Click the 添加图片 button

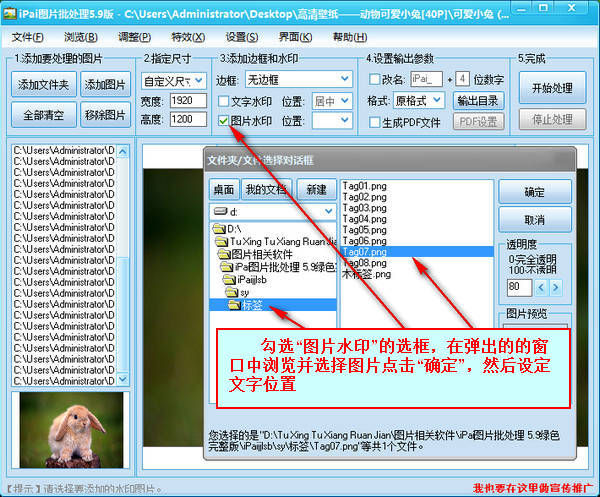point(105,84)
